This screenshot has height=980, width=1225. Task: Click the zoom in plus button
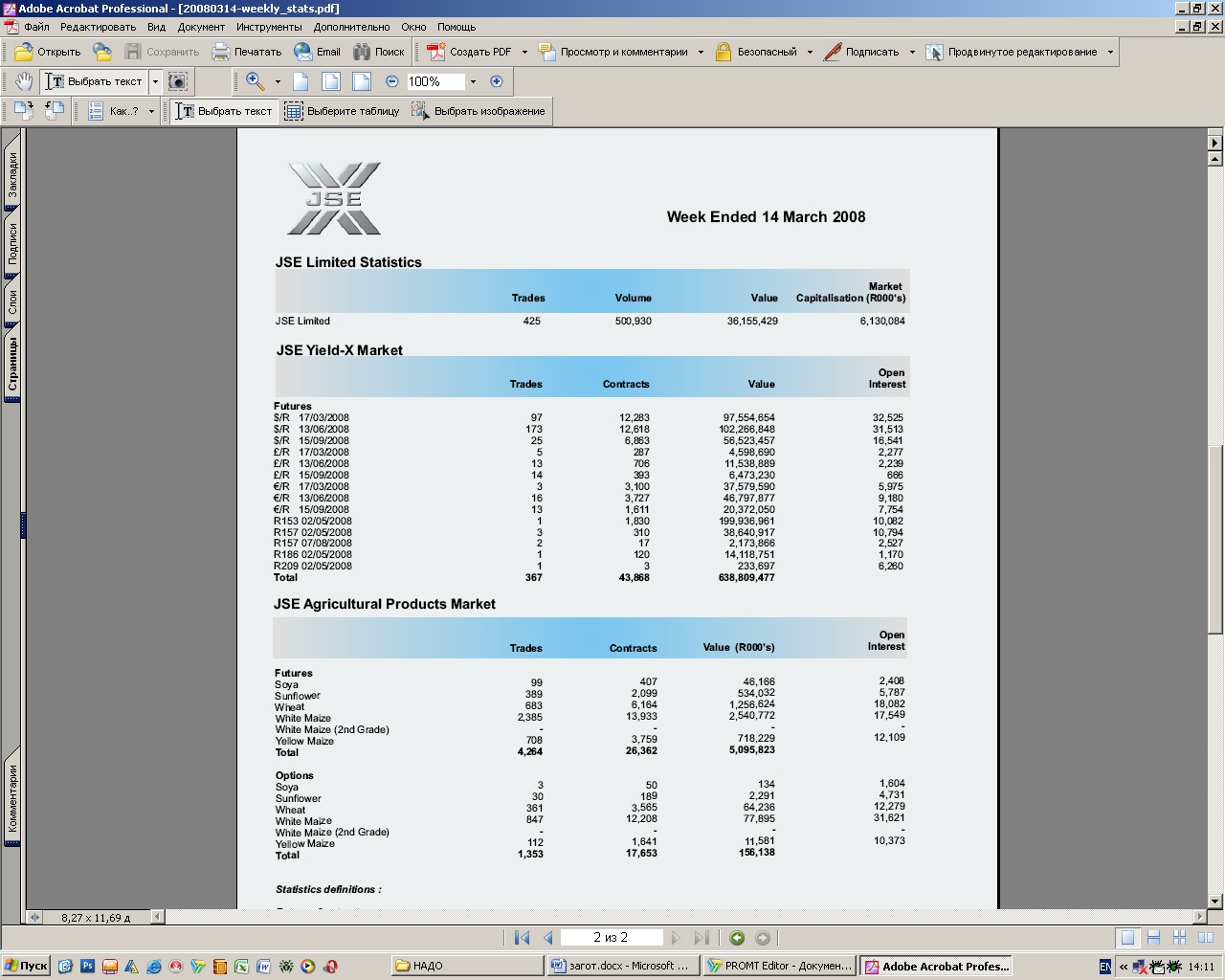[496, 81]
